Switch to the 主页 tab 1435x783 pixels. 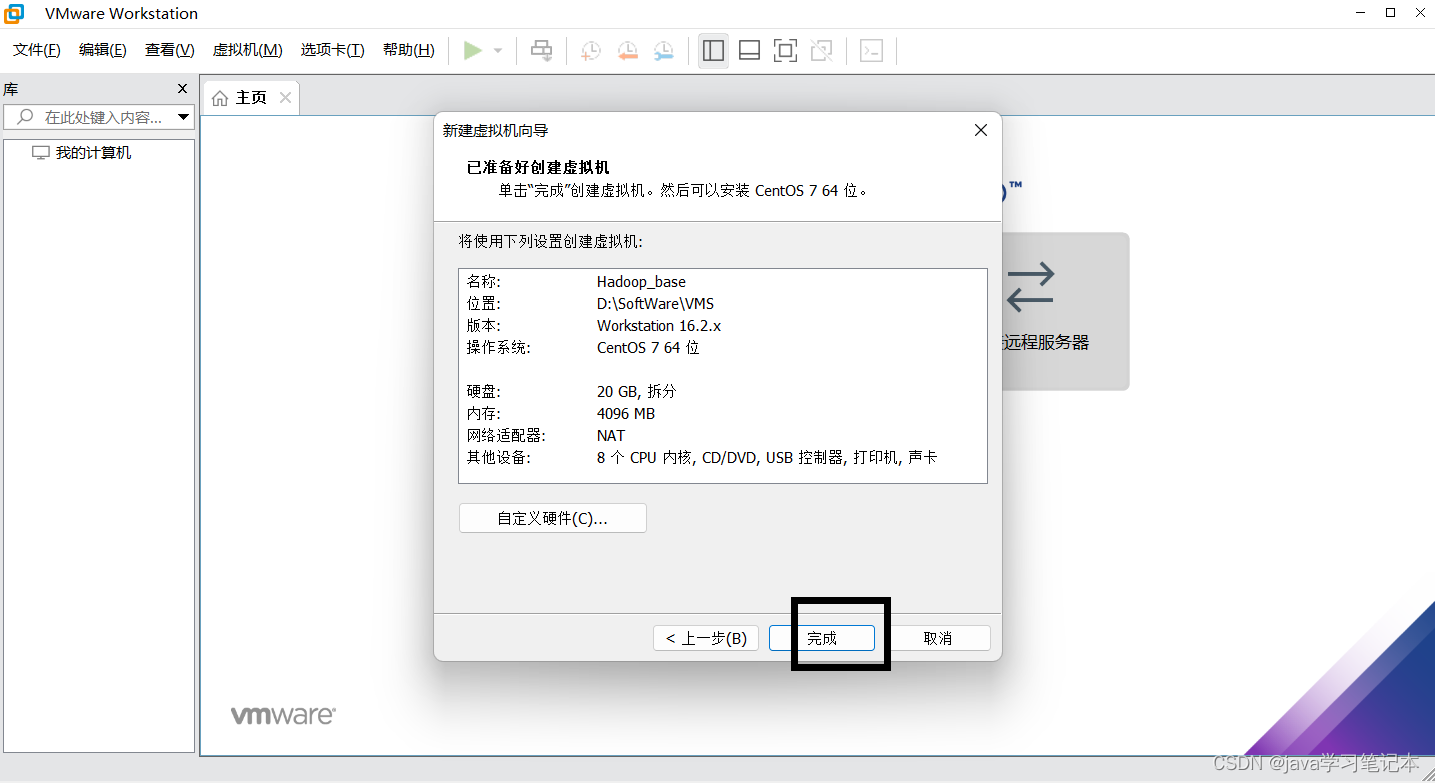[251, 98]
